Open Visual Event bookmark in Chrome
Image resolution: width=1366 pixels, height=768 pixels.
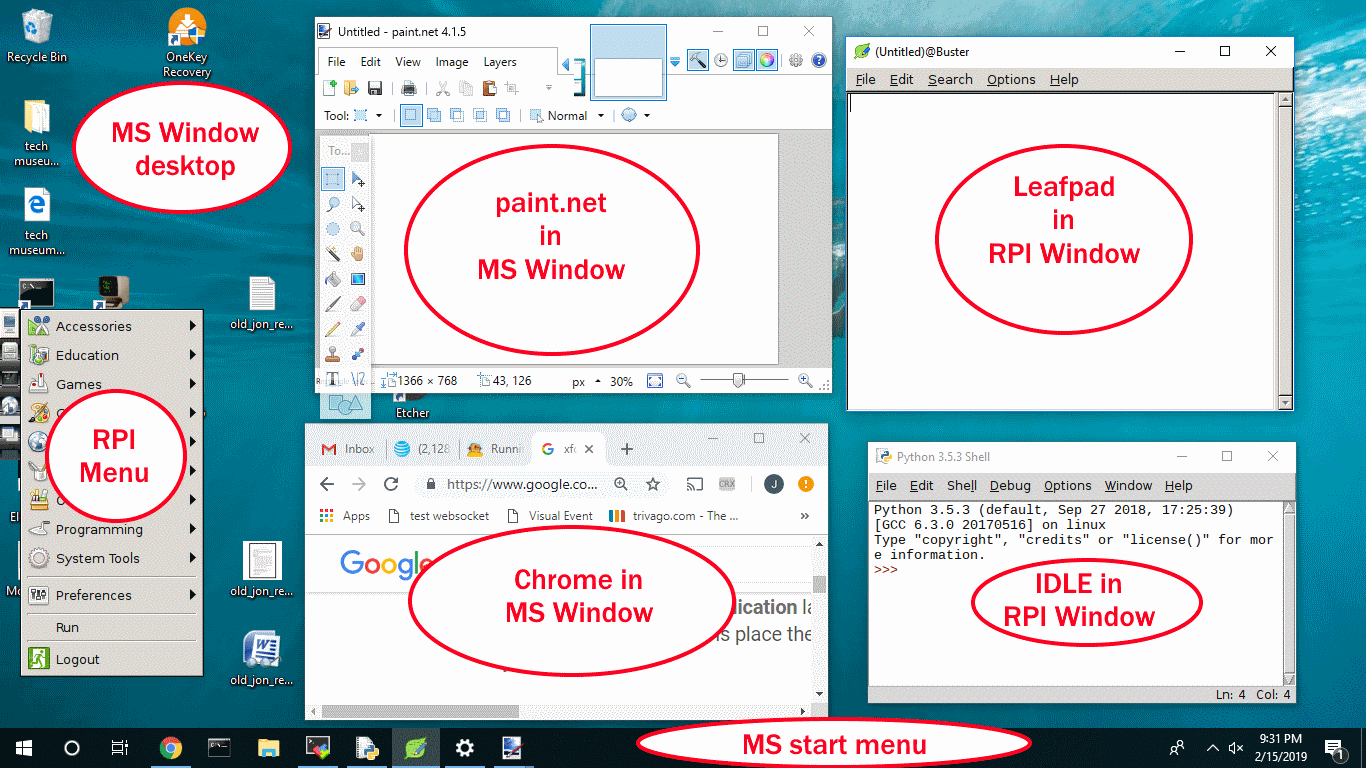click(550, 516)
